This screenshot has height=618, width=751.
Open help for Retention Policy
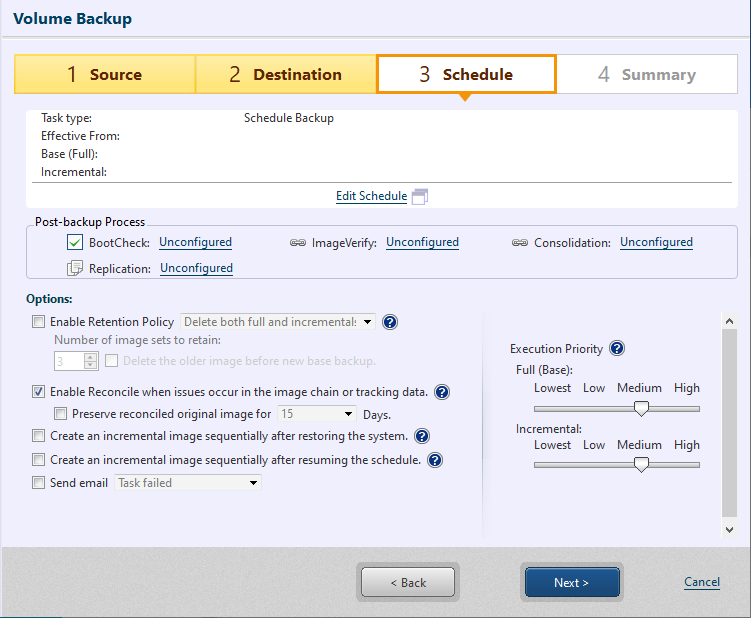(390, 322)
